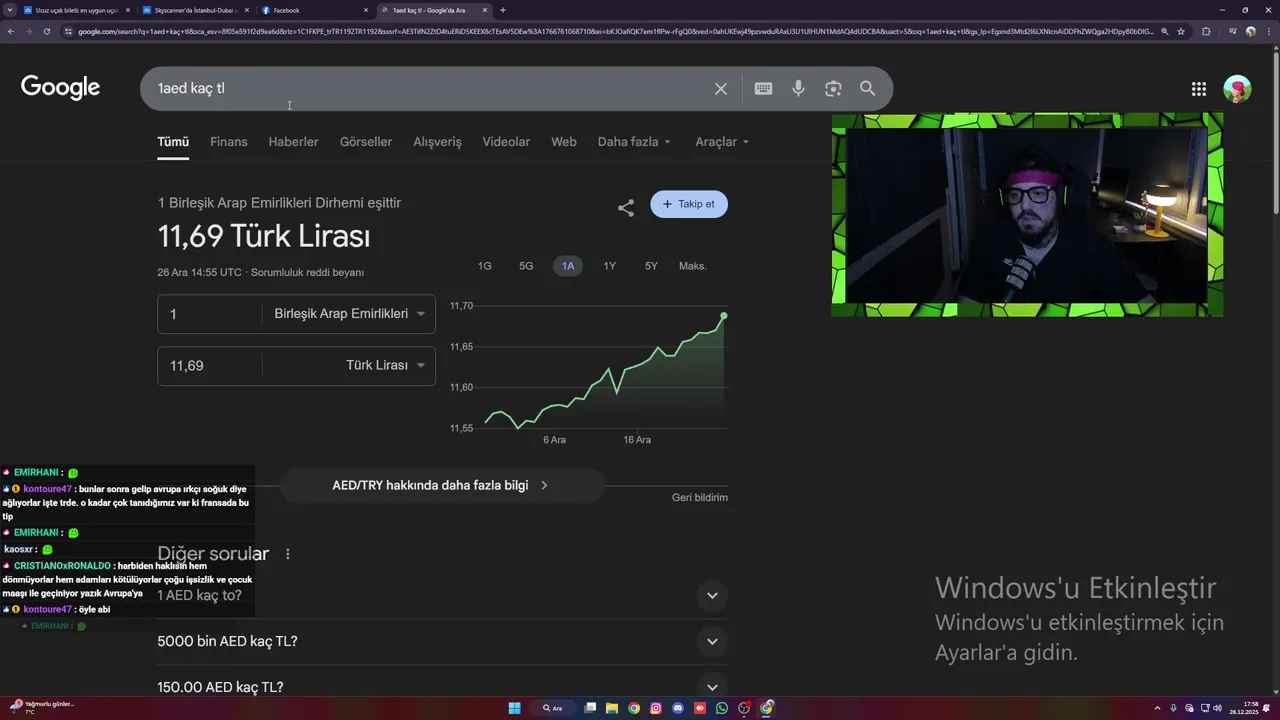
Task: Open source currency dropdown Birleşik Arap Emirlikleri
Action: tap(349, 314)
